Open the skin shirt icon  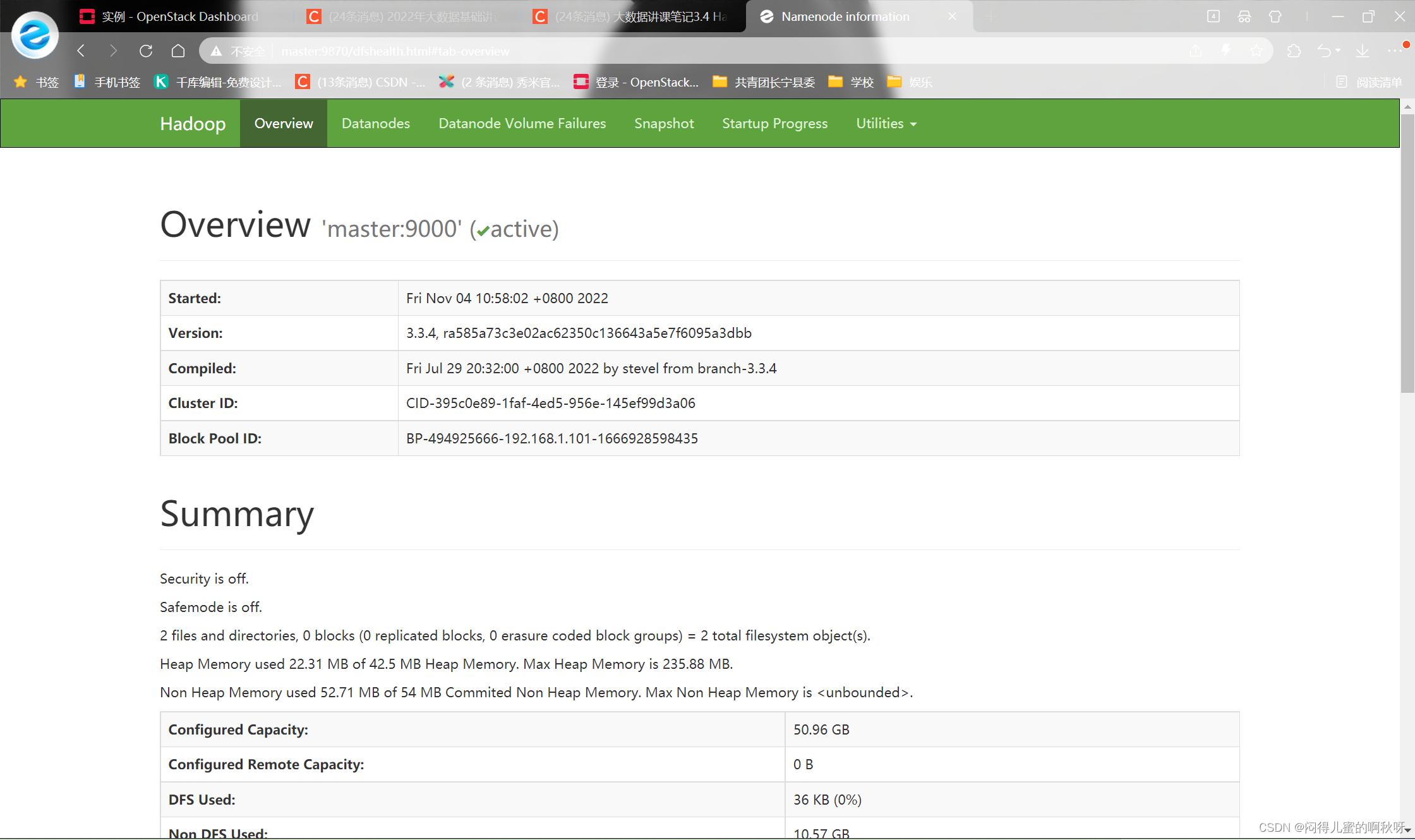pos(1275,16)
